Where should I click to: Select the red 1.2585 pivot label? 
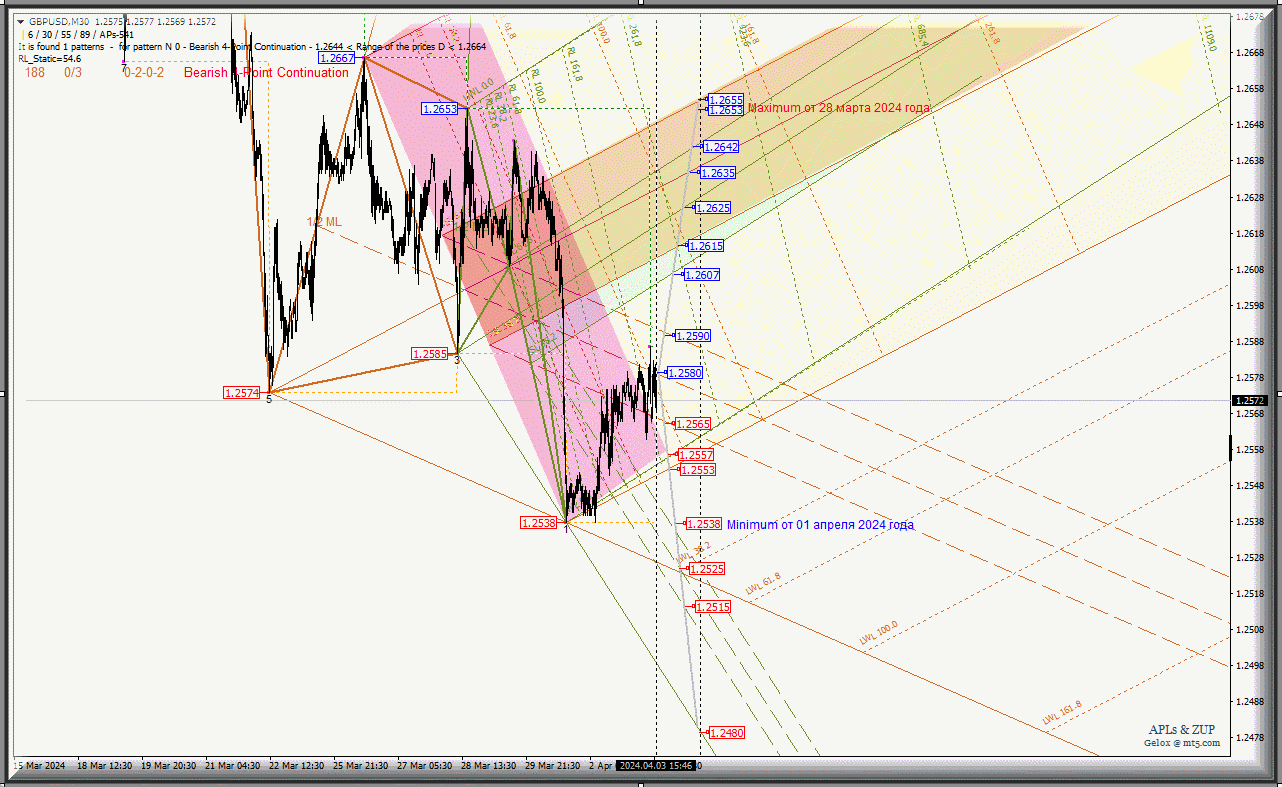[430, 353]
